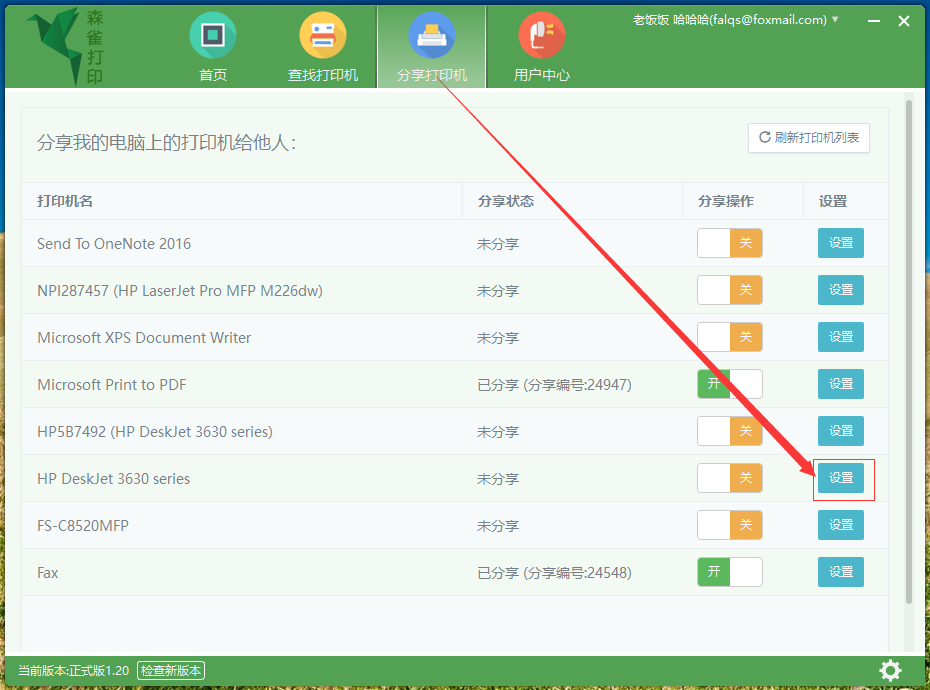Image resolution: width=930 pixels, height=690 pixels.
Task: Click 检查新版本 check update button
Action: click(171, 670)
